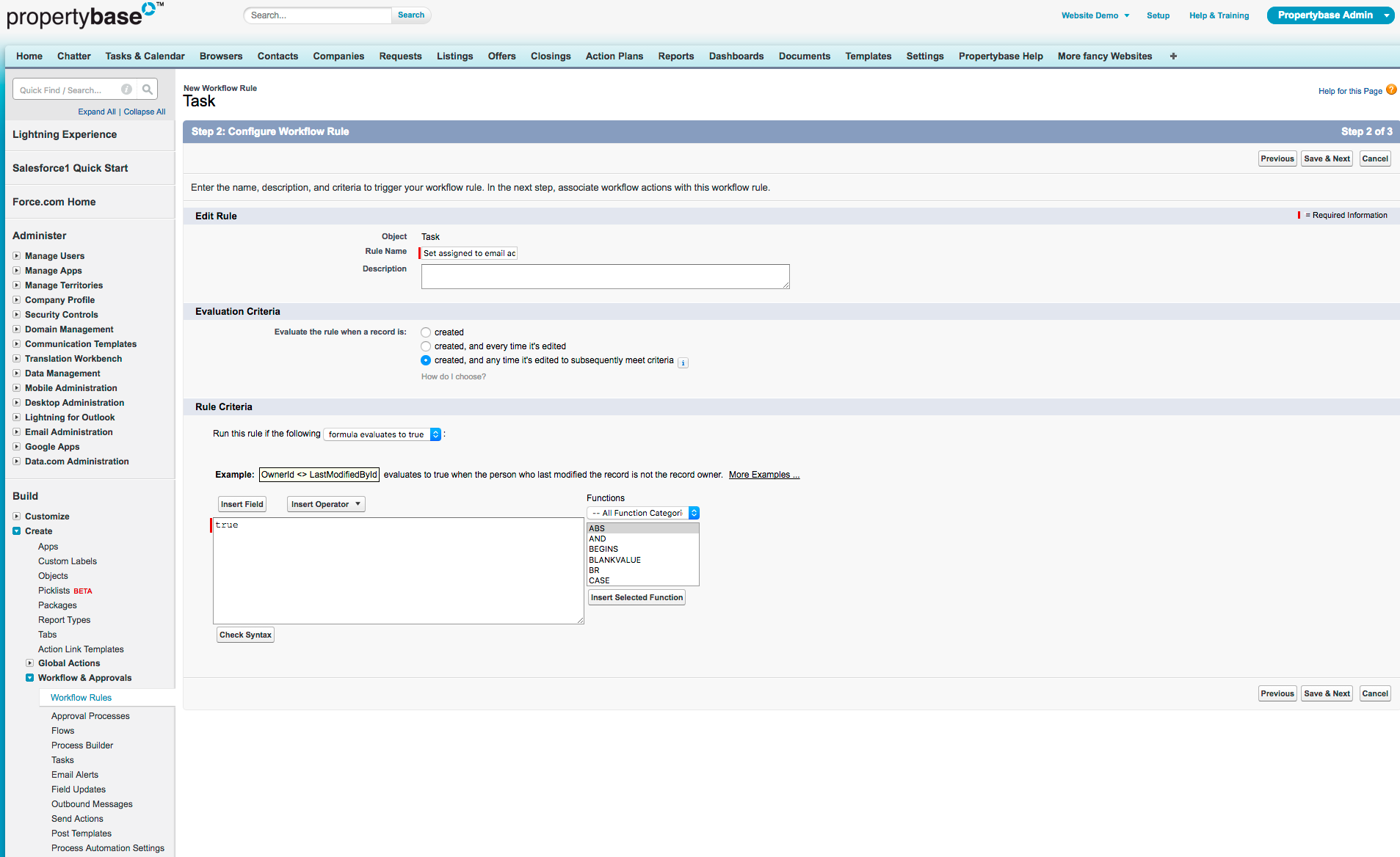Click the Insert Field button
The height and width of the screenshot is (857, 1400).
(242, 504)
